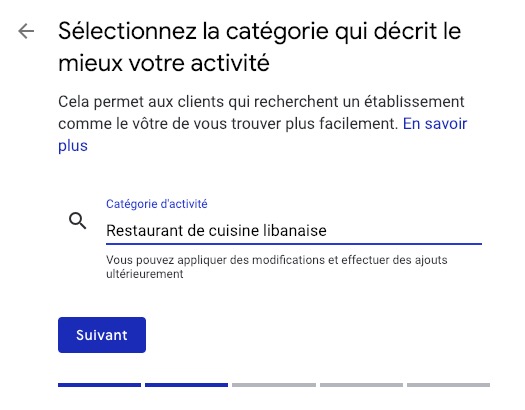Image resolution: width=525 pixels, height=410 pixels.
Task: Click the magnifying glass search icon
Action: click(78, 221)
